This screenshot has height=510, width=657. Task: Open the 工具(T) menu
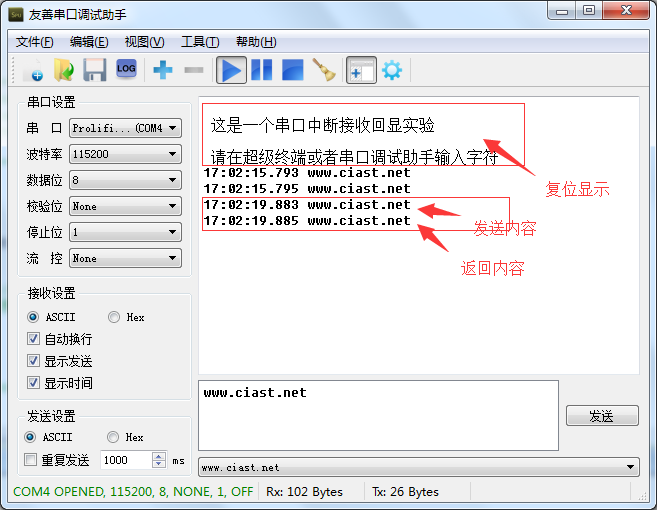[x=200, y=42]
